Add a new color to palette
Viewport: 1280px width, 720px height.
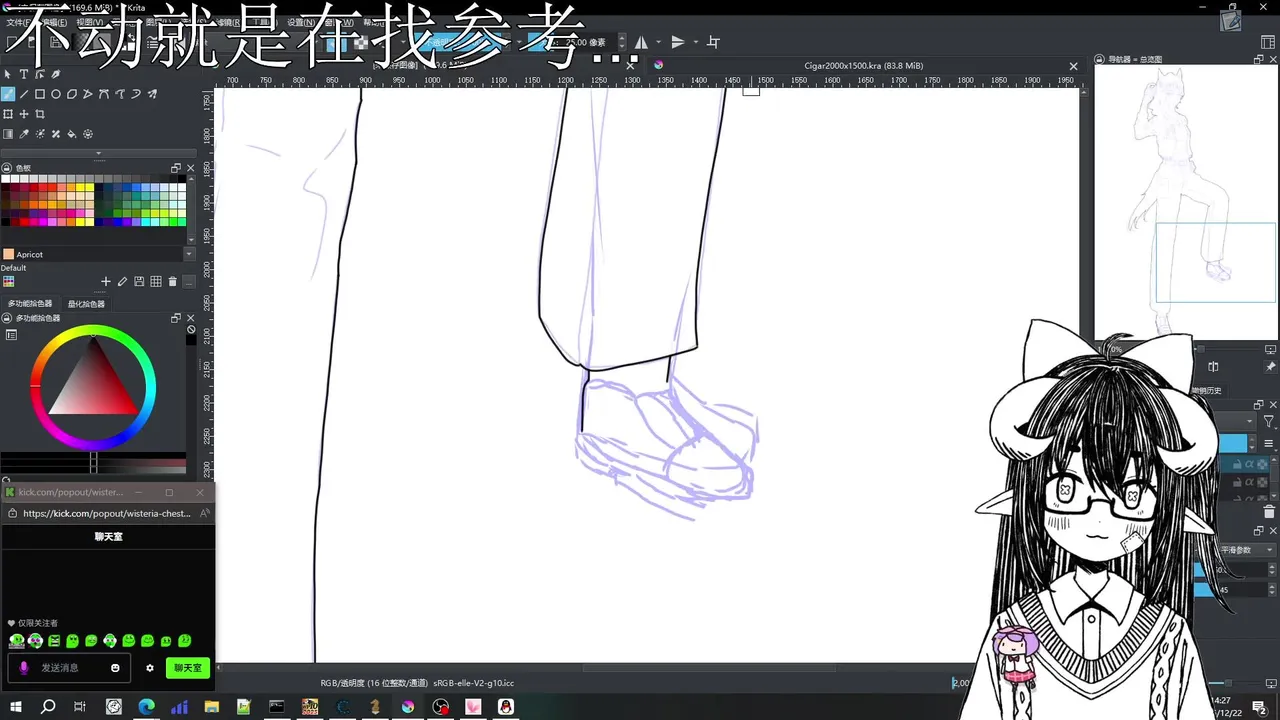tap(106, 282)
